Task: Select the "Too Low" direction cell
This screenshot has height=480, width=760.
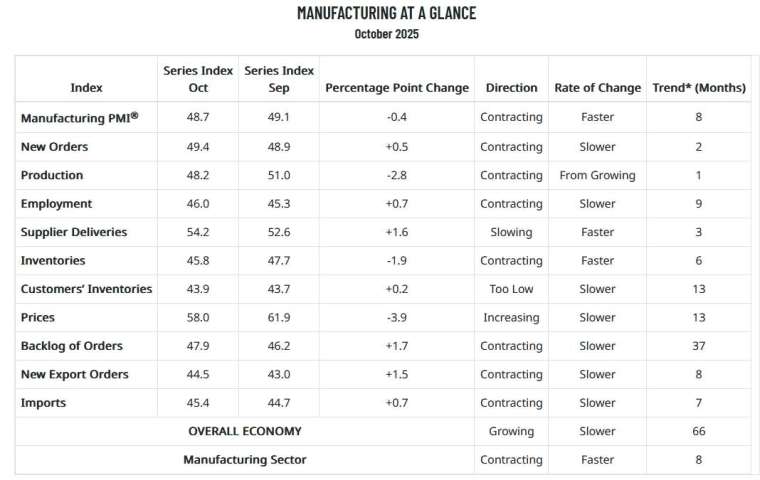Action: (x=511, y=289)
